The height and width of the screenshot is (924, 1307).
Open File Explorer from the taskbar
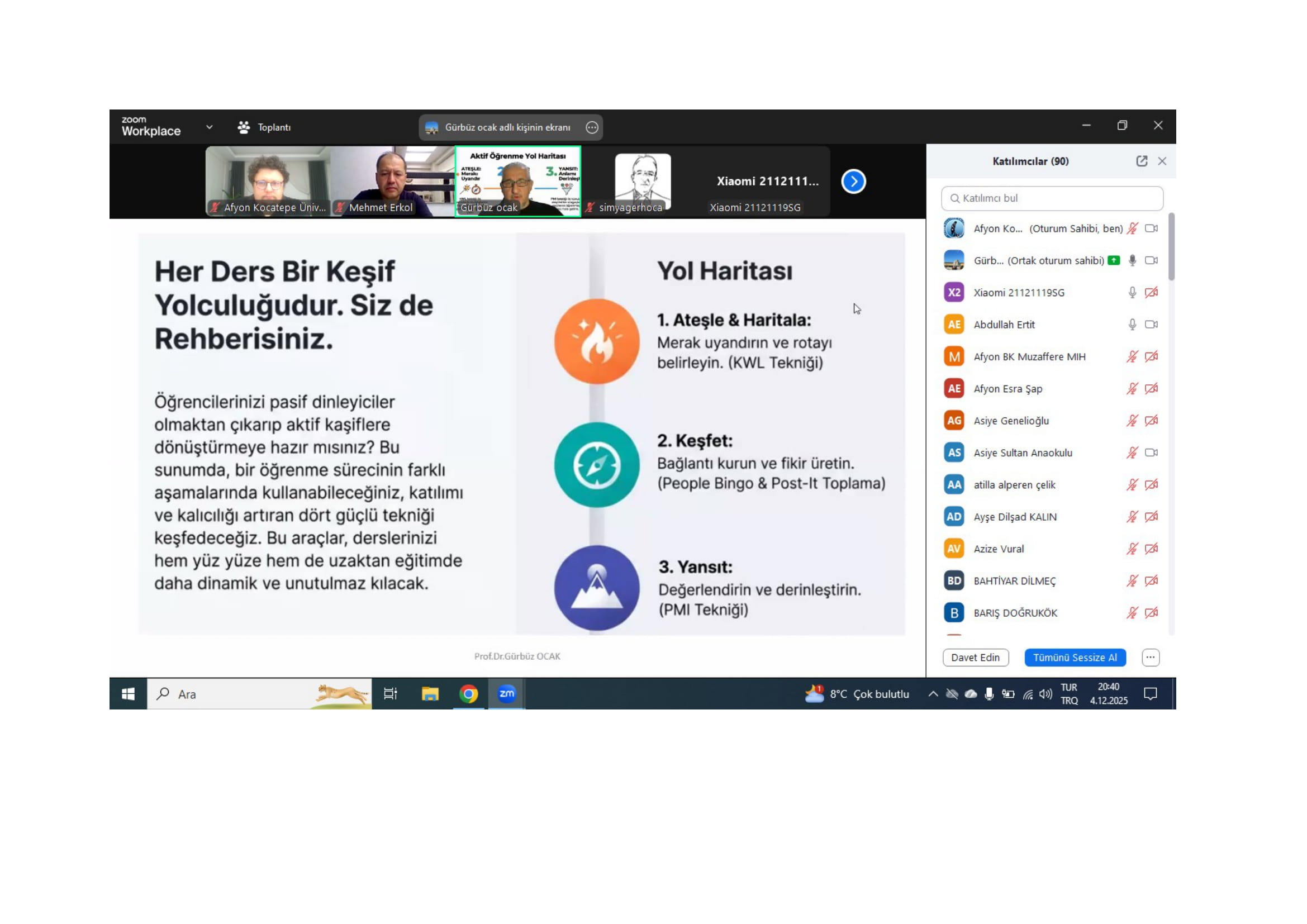[430, 694]
